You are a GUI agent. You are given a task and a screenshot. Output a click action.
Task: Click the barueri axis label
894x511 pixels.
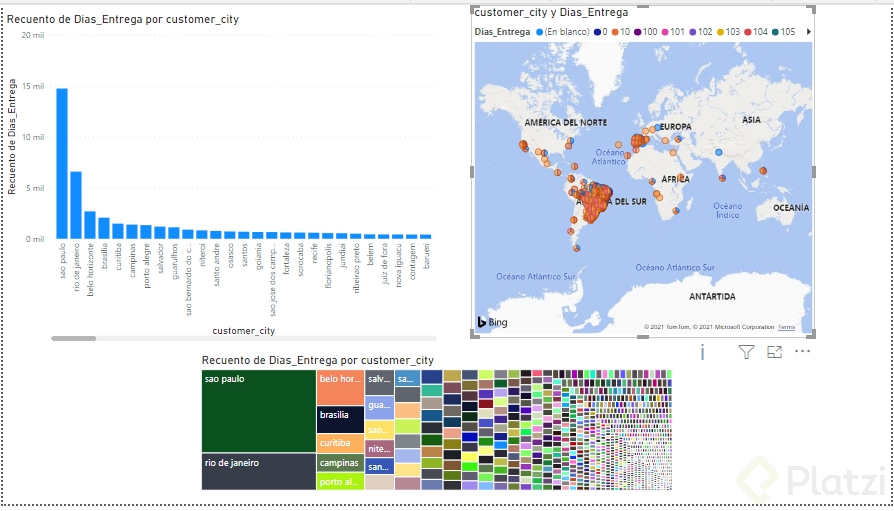click(426, 257)
